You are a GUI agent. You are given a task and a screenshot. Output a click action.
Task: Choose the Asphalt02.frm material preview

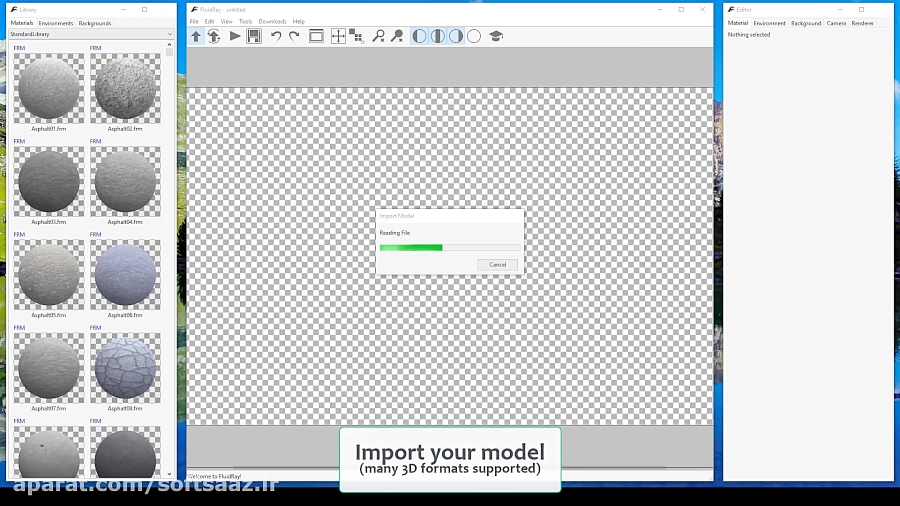click(x=125, y=89)
